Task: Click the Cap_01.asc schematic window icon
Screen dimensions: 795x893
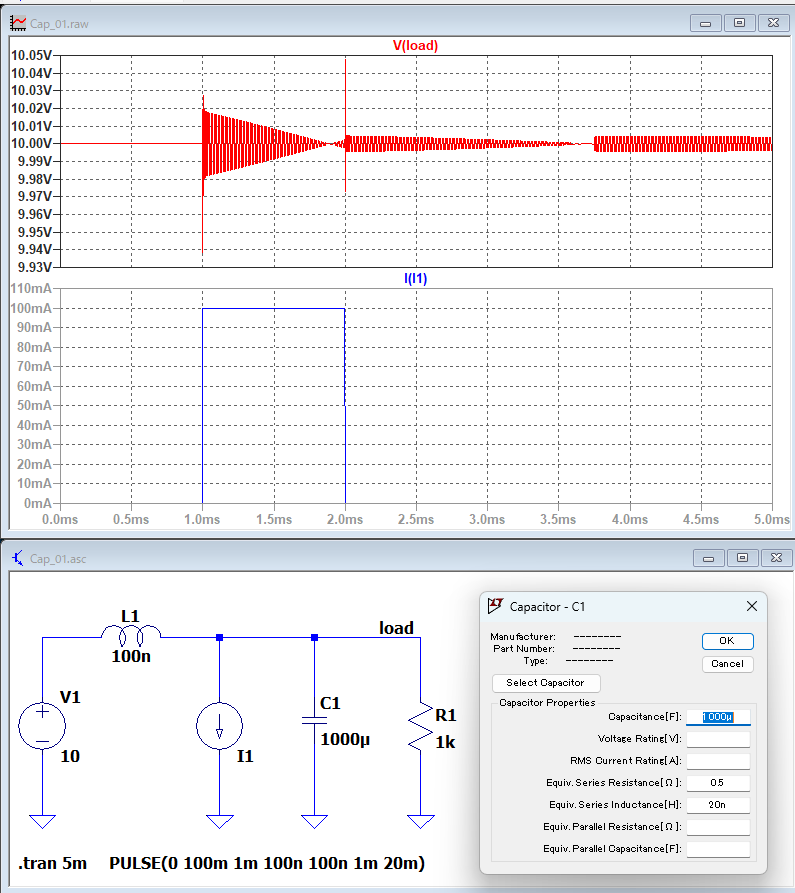Action: (17, 558)
